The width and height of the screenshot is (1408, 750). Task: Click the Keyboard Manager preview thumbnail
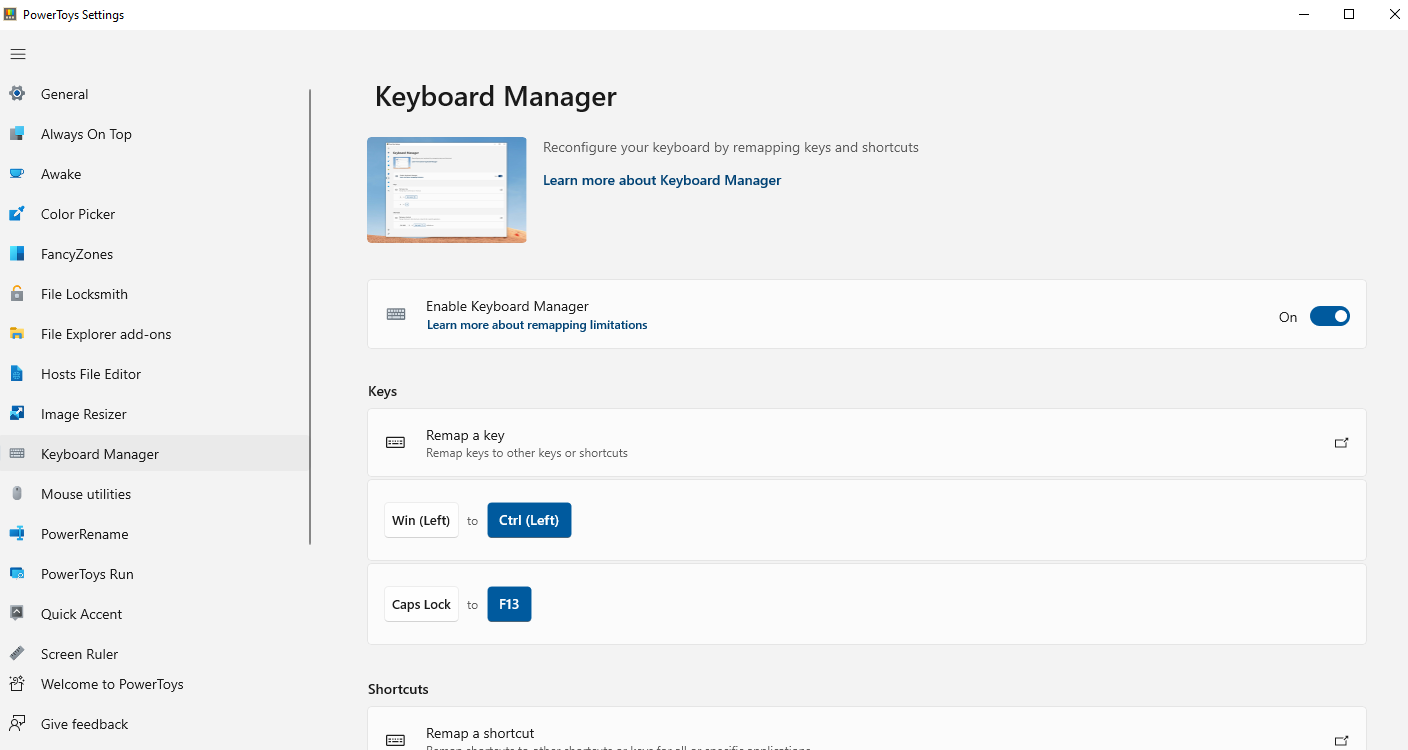pyautogui.click(x=447, y=190)
